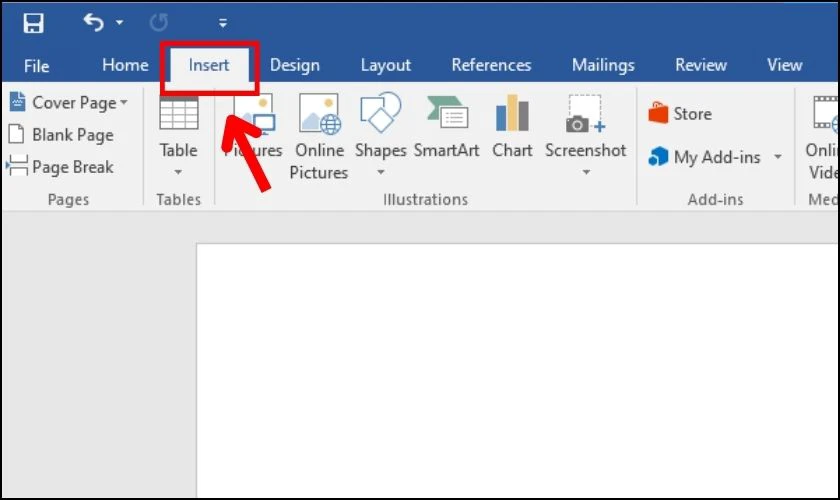Viewport: 840px width, 500px height.
Task: Click the Undo arrow icon
Action: click(x=93, y=23)
